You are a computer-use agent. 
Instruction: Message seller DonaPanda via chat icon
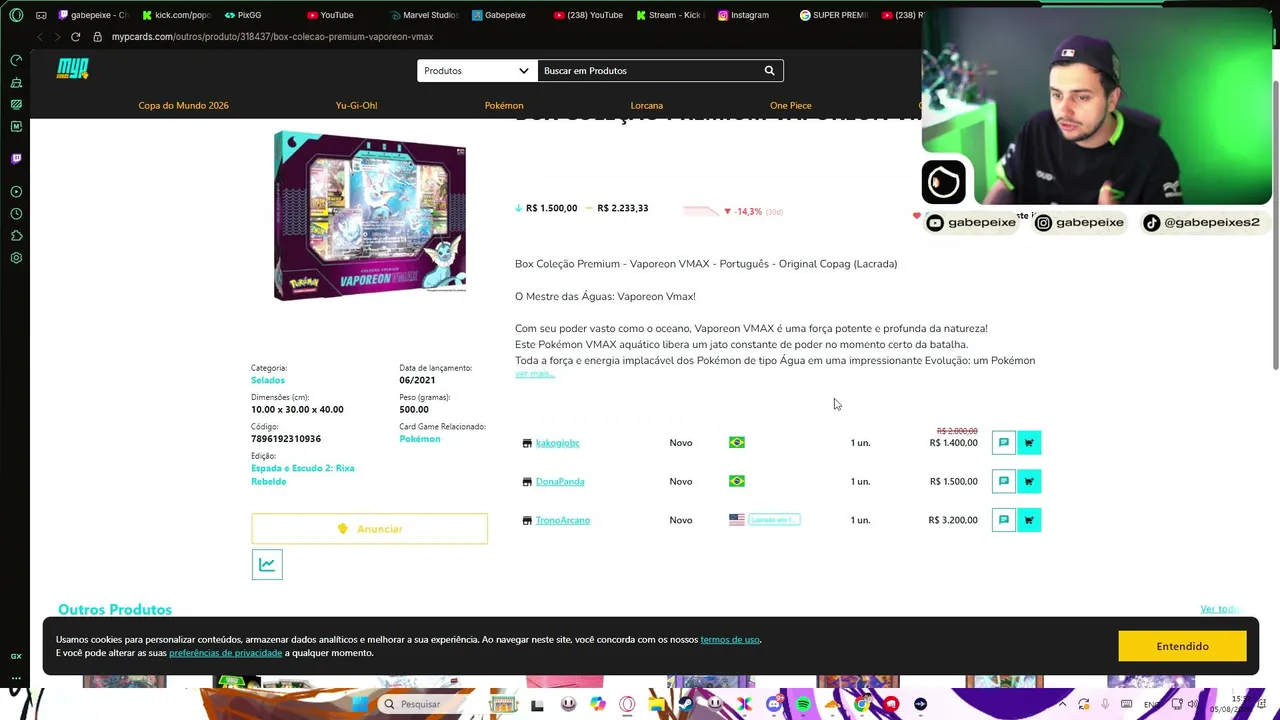1004,481
